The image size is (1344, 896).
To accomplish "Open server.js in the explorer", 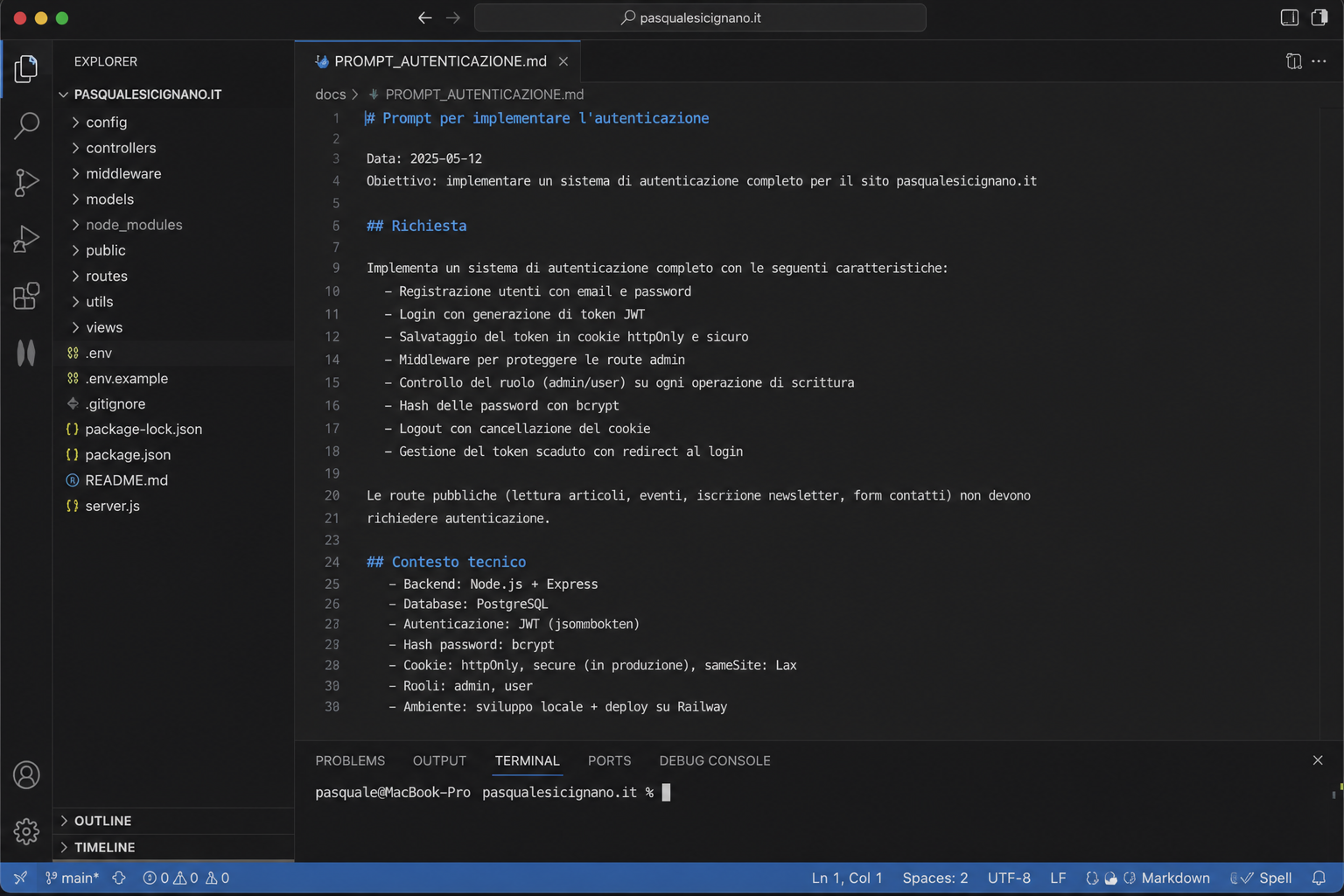I will click(x=173, y=506).
